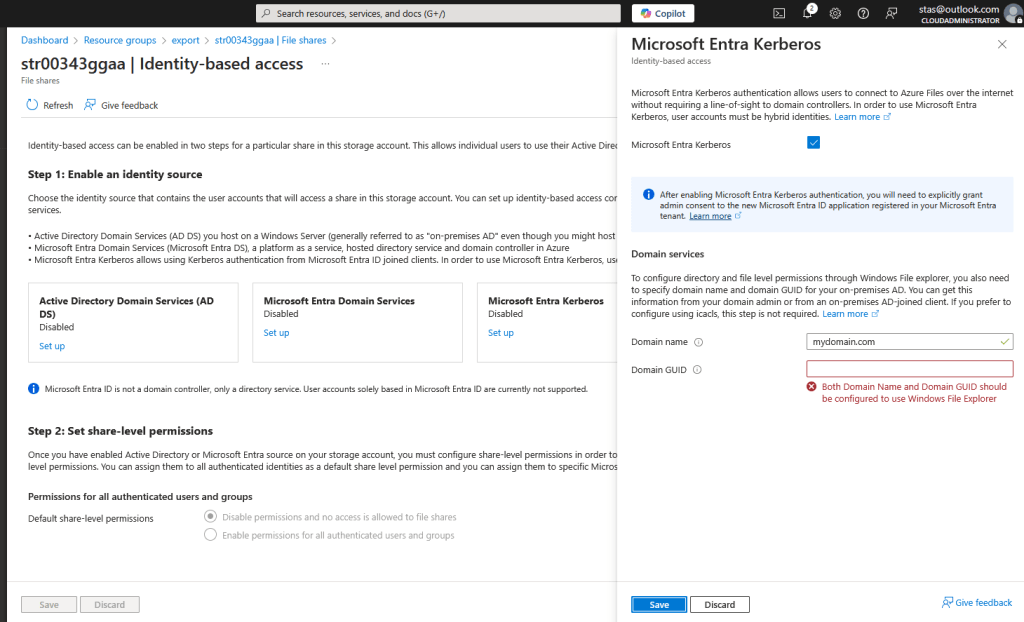Close the Microsoft Entra Kerberos panel
The width and height of the screenshot is (1024, 622).
1002,44
